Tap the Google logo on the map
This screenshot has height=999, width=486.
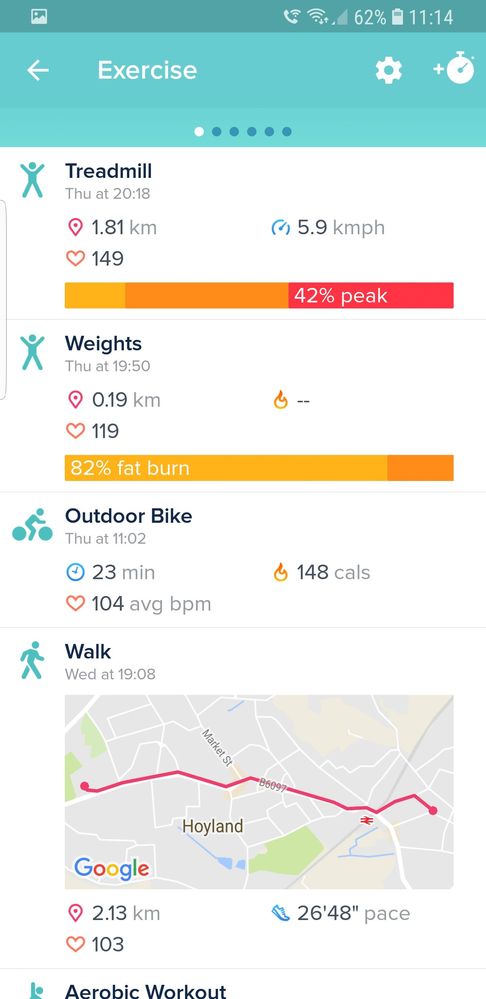111,868
